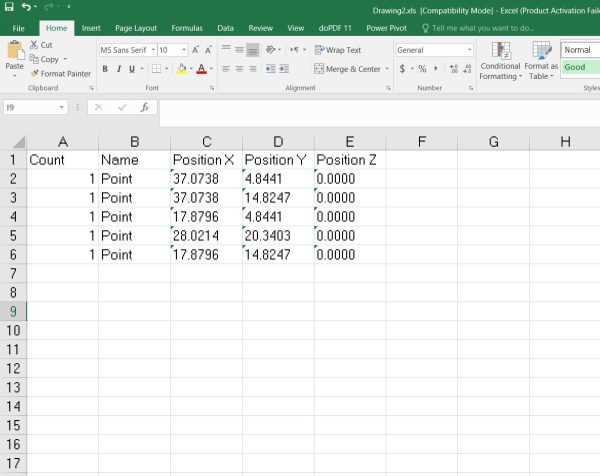Viewport: 600px width, 476px height.
Task: Click the Paste clipboard icon
Action: [x=14, y=54]
